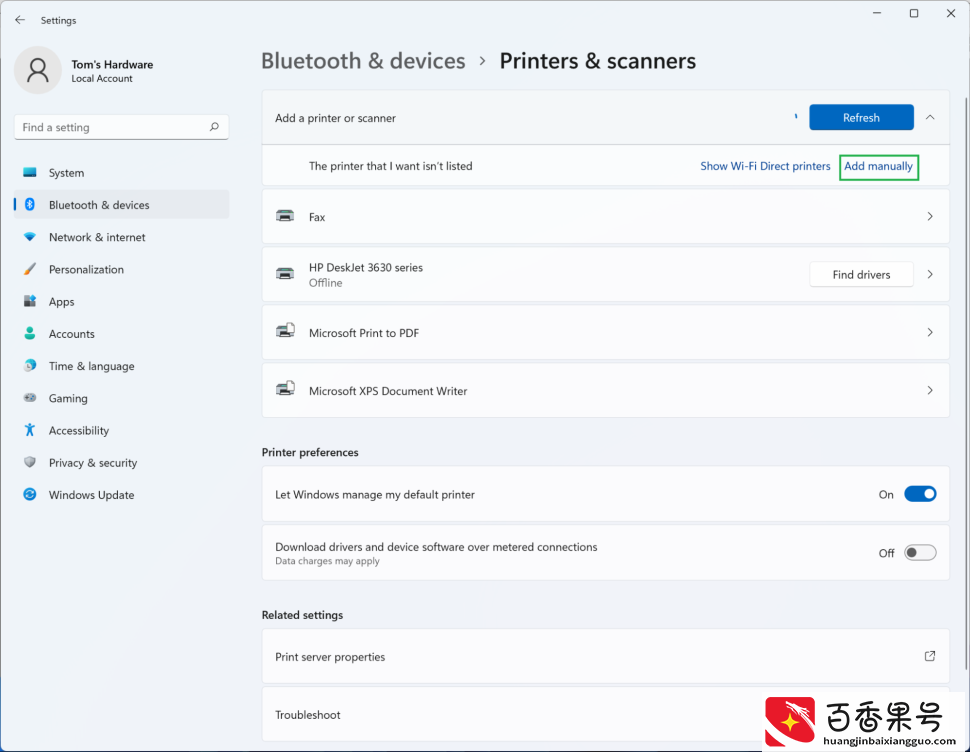Image resolution: width=970 pixels, height=752 pixels.
Task: Go to Network & internet settings
Action: (x=122, y=237)
